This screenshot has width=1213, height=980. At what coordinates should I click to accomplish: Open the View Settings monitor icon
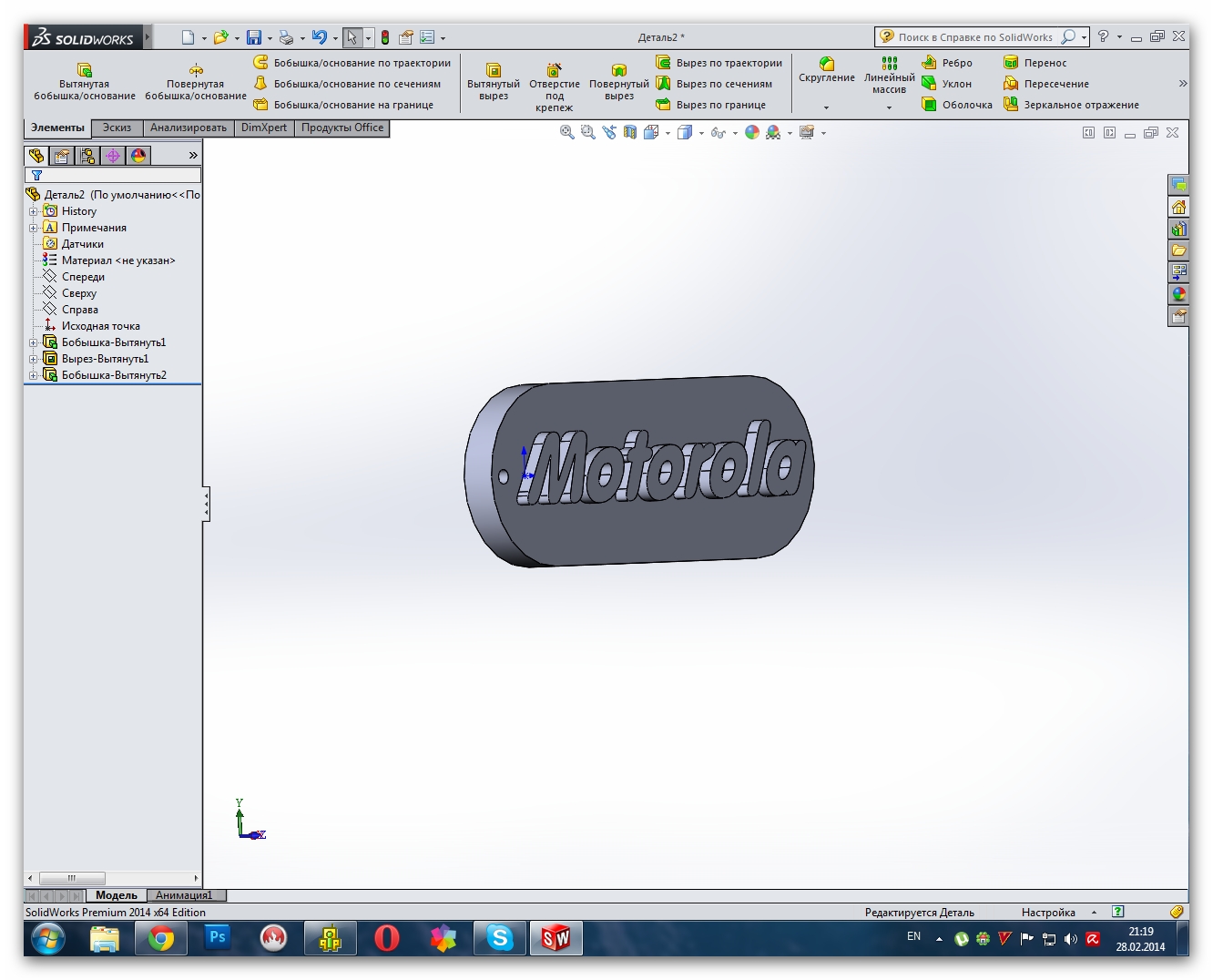point(807,132)
